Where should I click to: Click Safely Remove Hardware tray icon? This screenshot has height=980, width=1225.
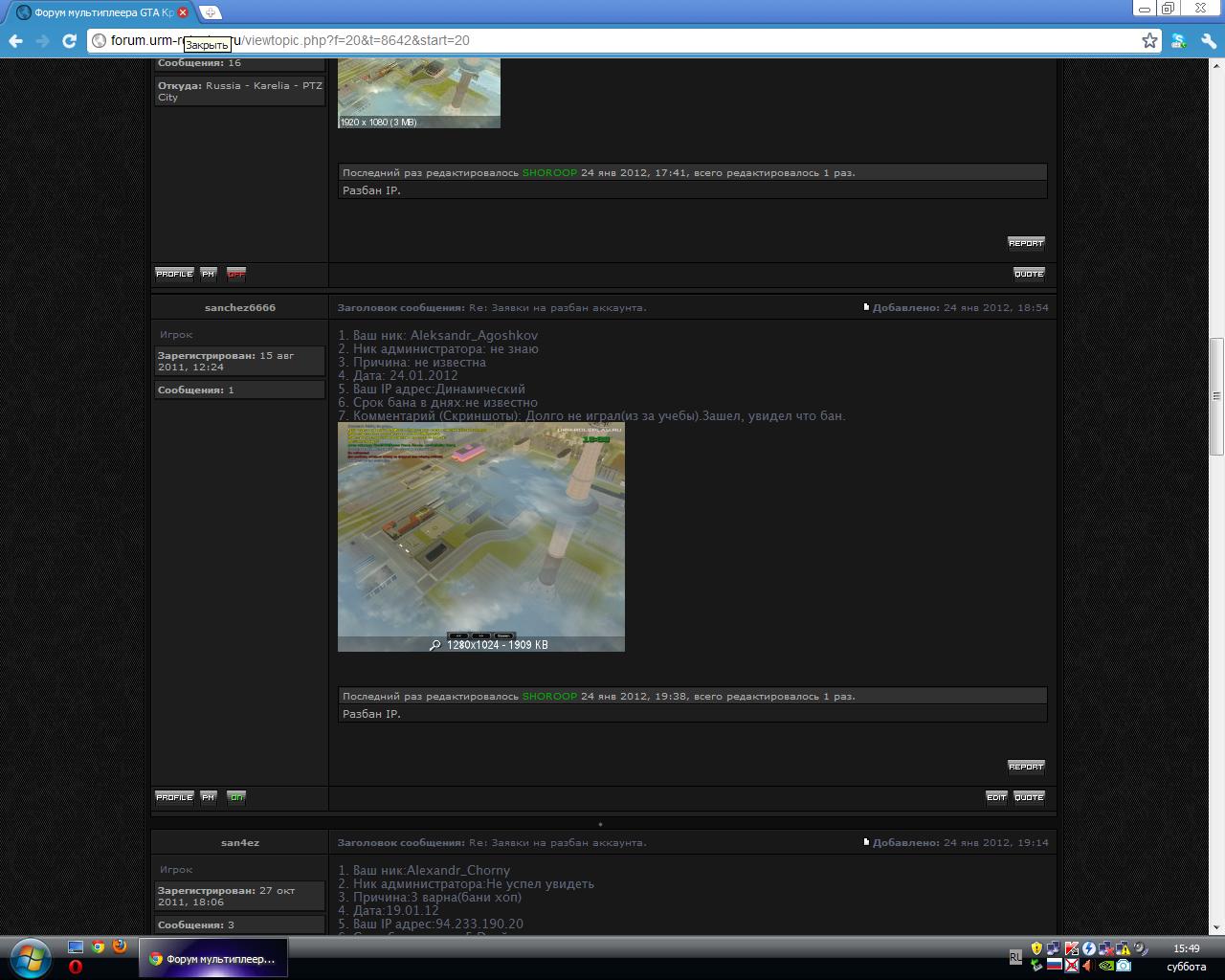[1036, 965]
